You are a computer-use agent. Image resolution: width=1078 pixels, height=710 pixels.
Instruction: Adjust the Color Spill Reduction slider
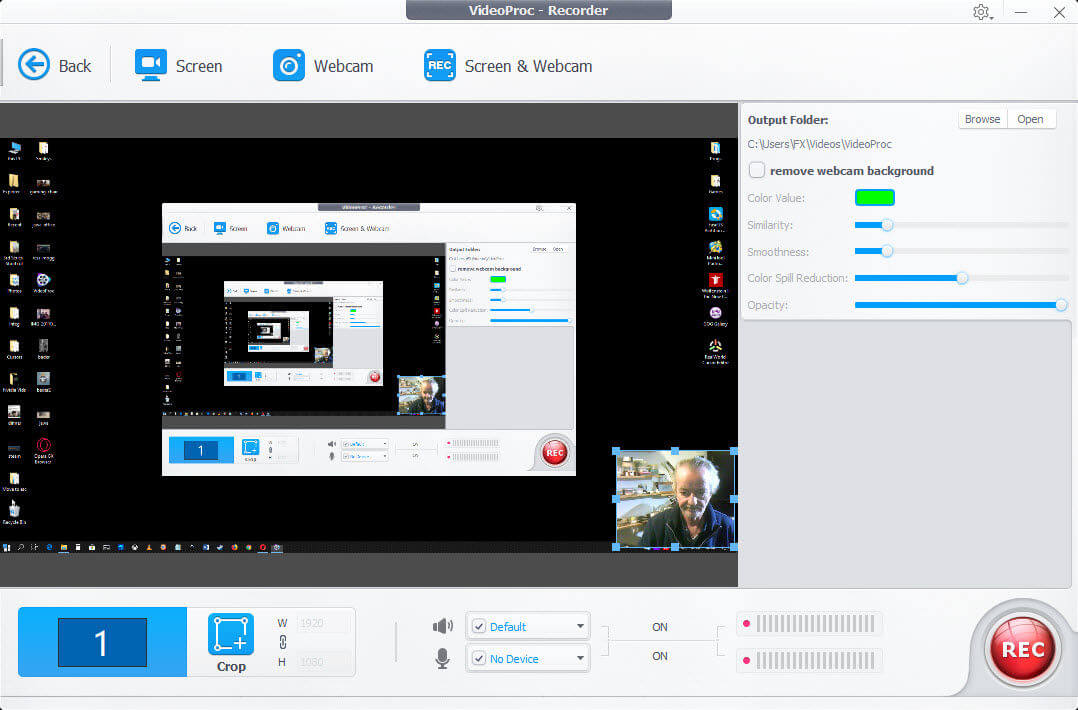coord(960,278)
